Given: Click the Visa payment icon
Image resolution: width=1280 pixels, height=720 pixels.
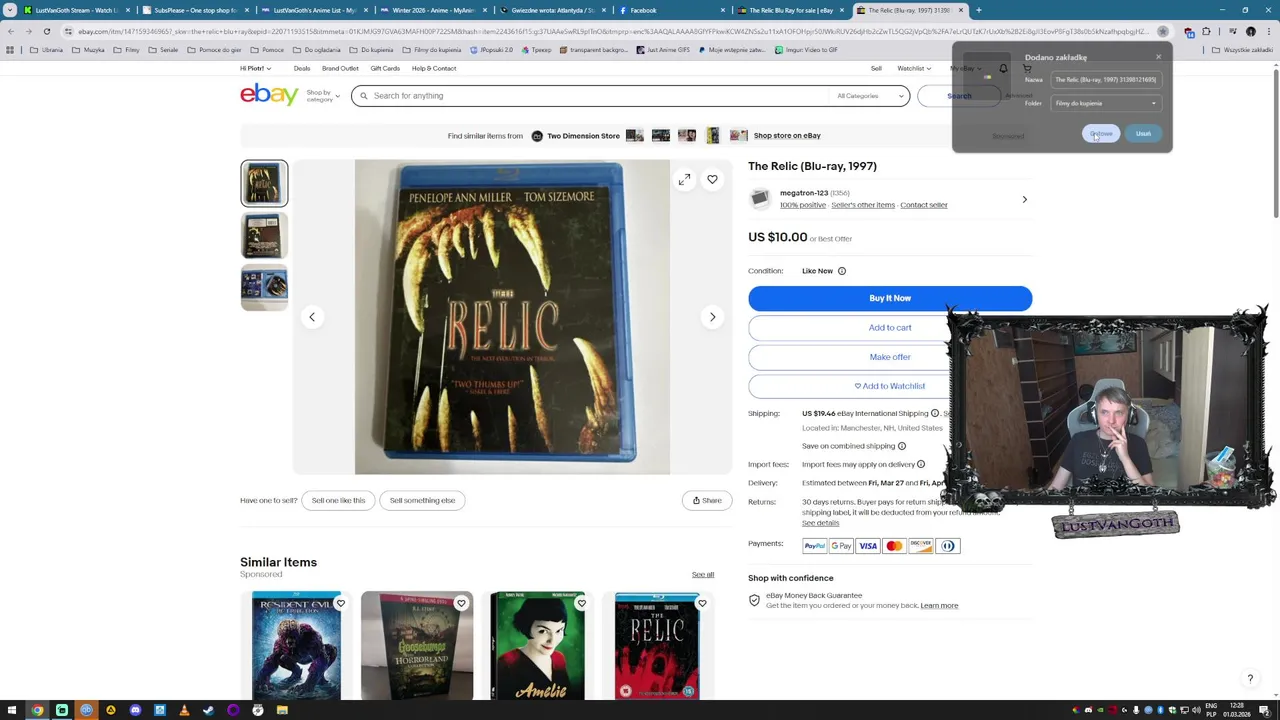Looking at the screenshot, I should (868, 546).
